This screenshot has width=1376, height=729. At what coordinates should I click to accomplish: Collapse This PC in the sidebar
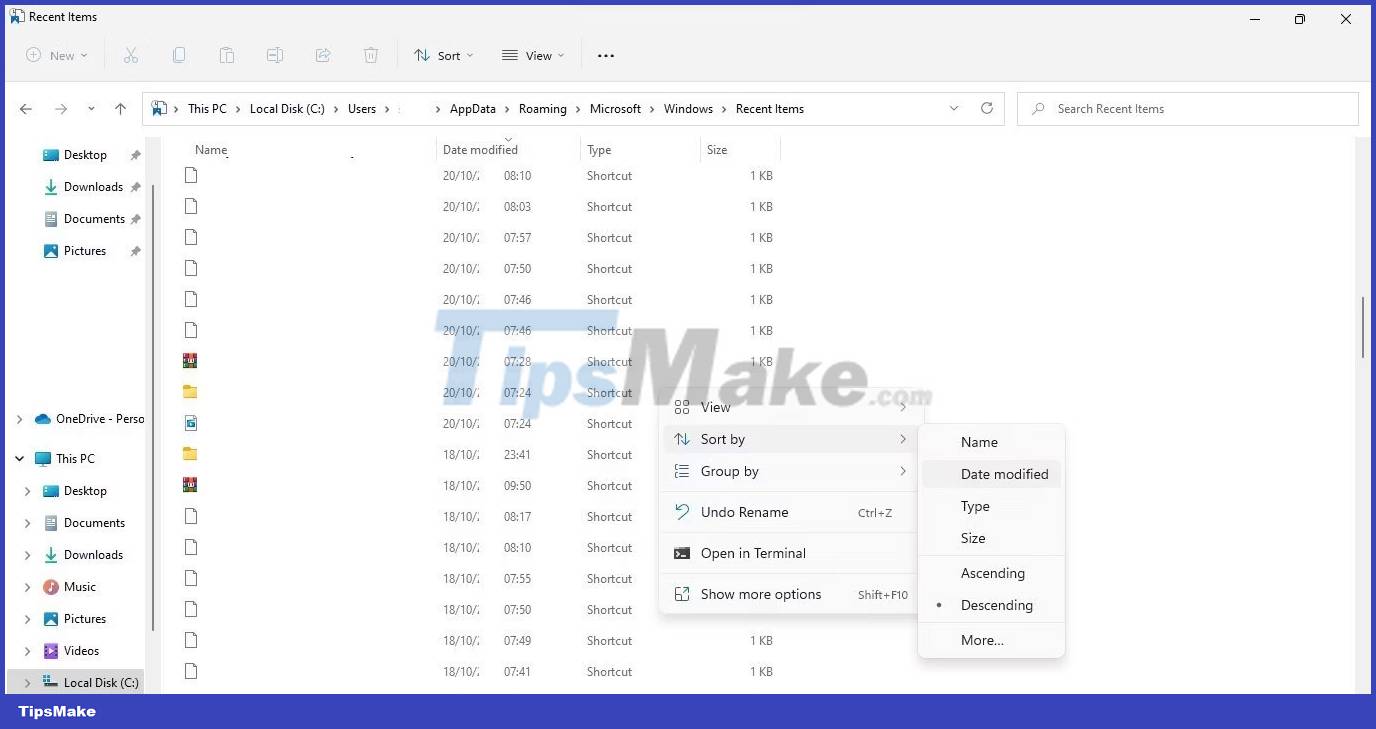point(18,458)
